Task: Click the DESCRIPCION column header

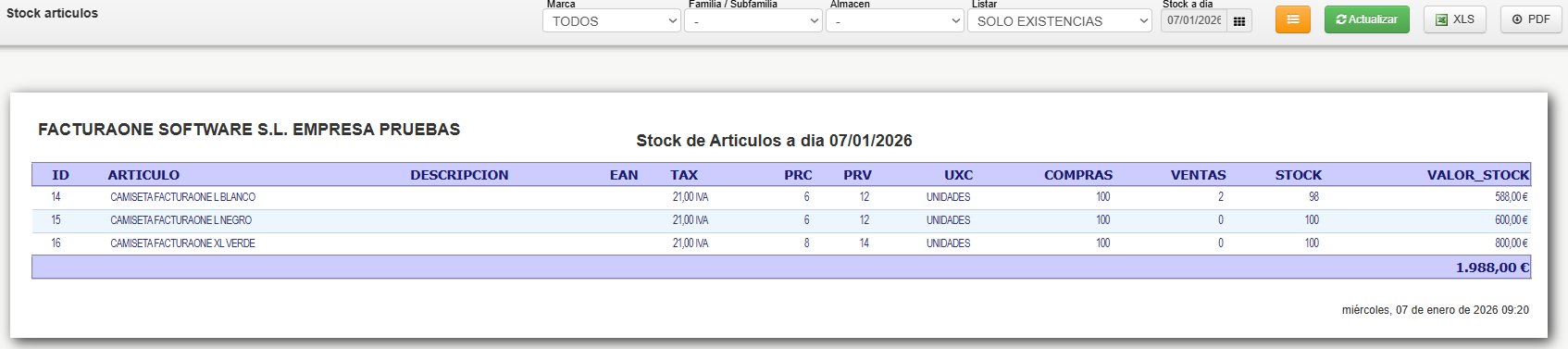Action: tap(459, 175)
